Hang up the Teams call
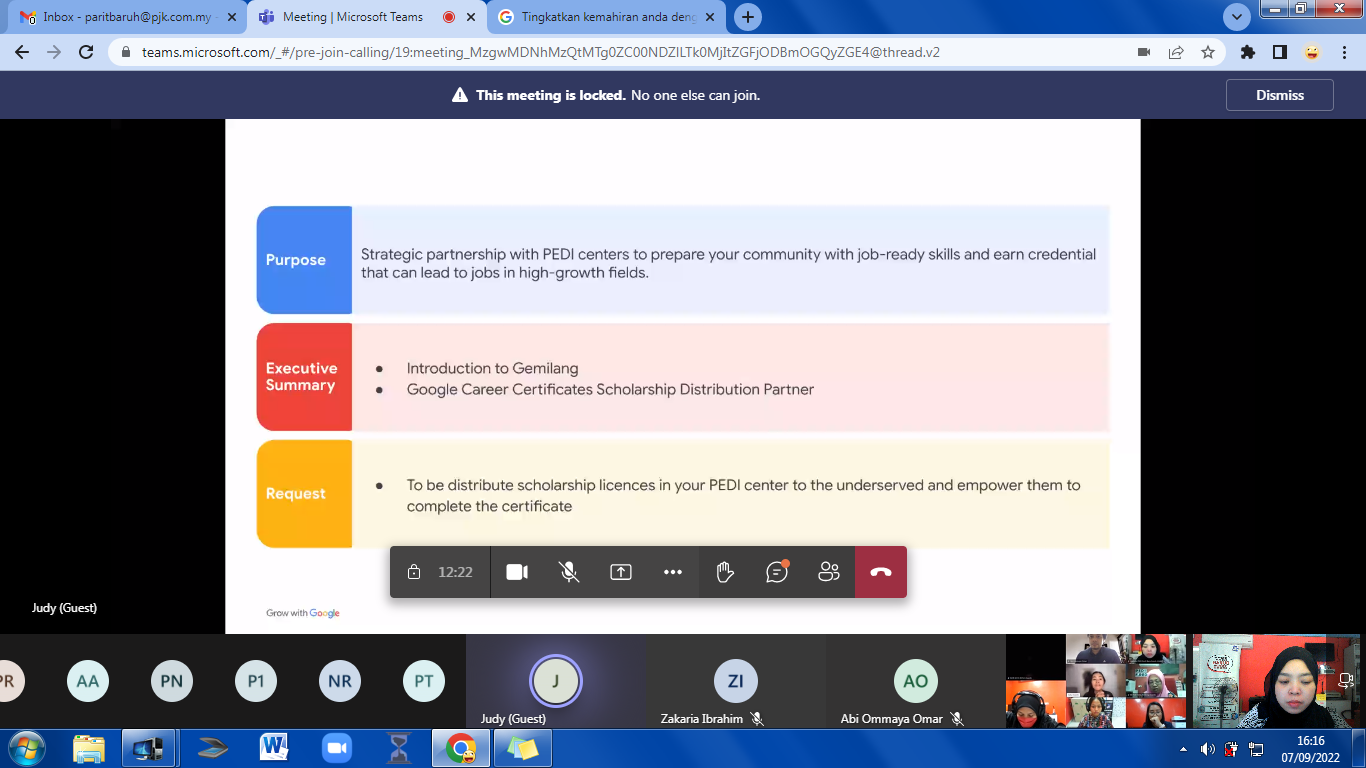1366x768 pixels. [x=881, y=572]
